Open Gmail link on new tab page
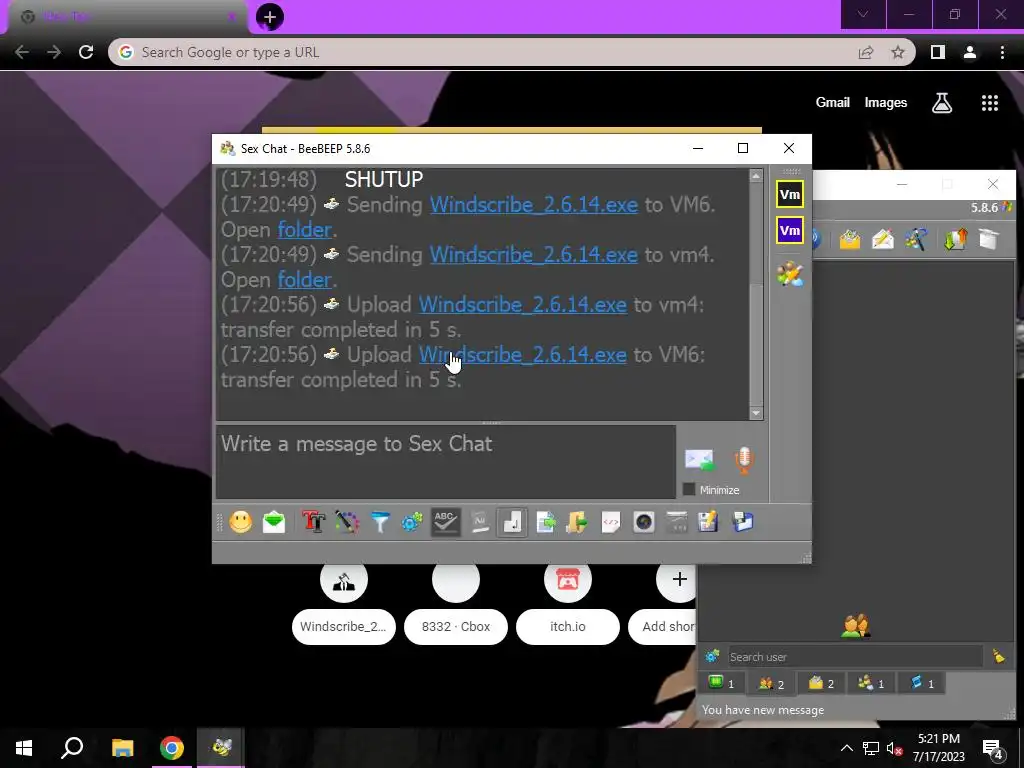The height and width of the screenshot is (768, 1024). coord(833,103)
